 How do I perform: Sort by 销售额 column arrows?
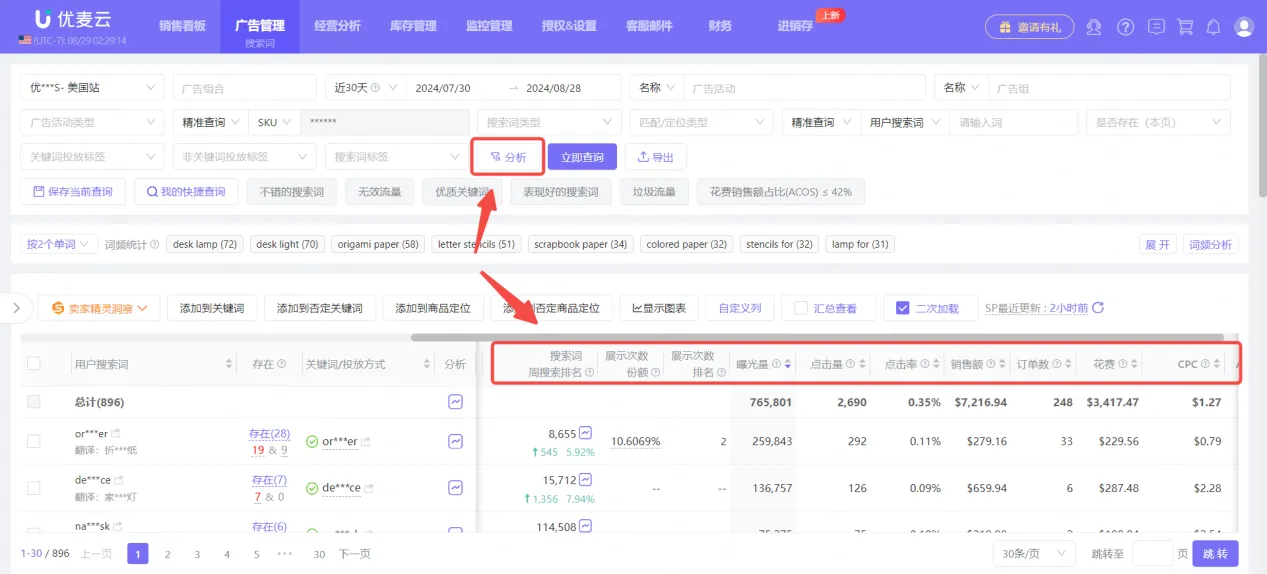tap(1000, 365)
